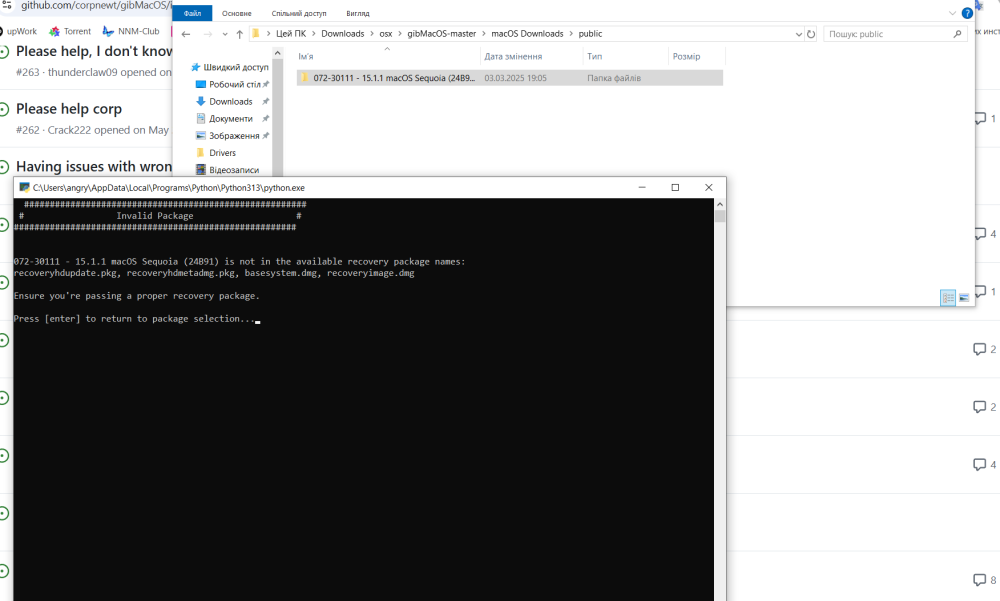Open NNM-Club bookmark in browser
The height and width of the screenshot is (601, 1000).
[131, 31]
